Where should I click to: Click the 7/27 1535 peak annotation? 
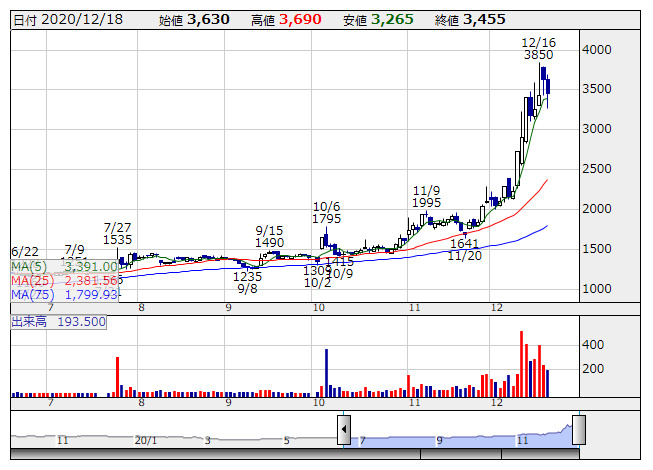(119, 234)
